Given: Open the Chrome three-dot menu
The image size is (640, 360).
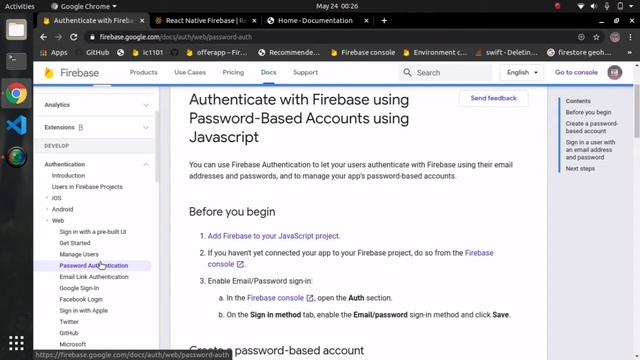Looking at the screenshot, I should 630,37.
